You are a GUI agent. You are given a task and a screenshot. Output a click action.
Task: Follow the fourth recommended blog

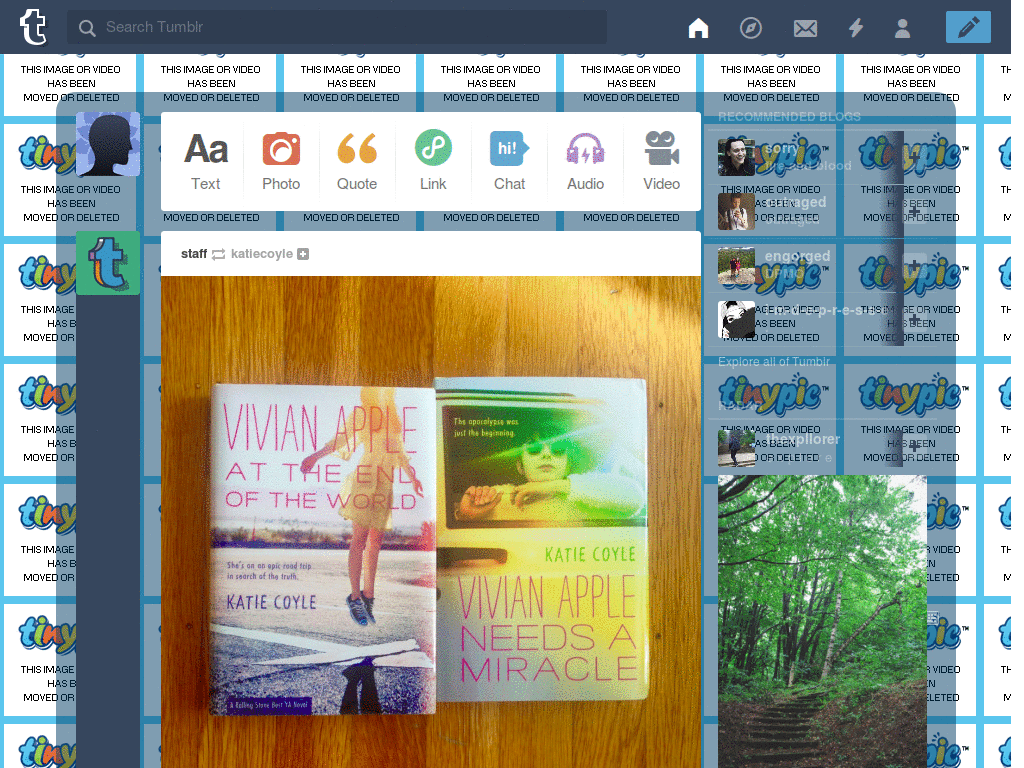pos(914,319)
